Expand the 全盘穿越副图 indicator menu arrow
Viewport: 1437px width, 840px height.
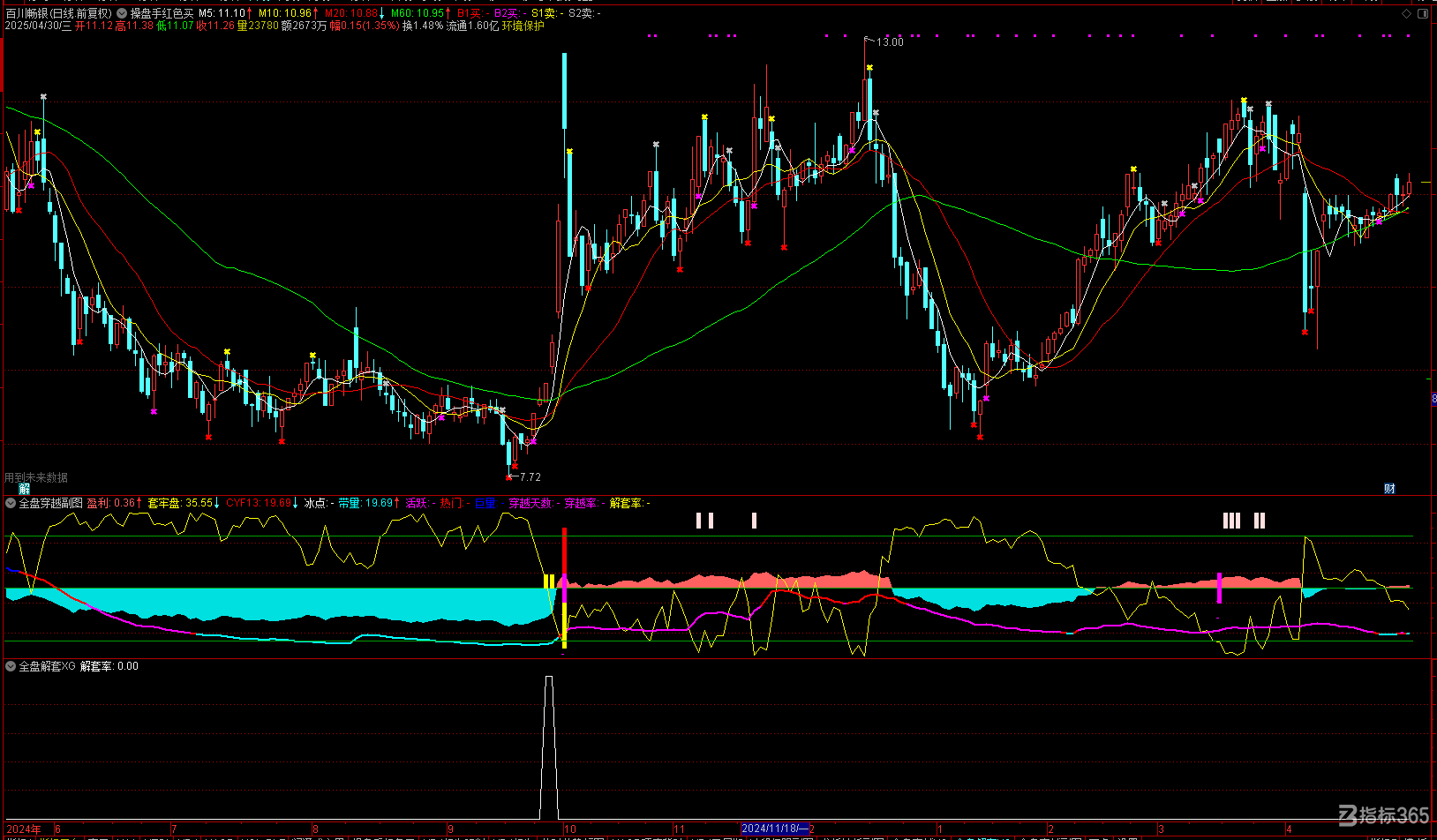point(11,503)
